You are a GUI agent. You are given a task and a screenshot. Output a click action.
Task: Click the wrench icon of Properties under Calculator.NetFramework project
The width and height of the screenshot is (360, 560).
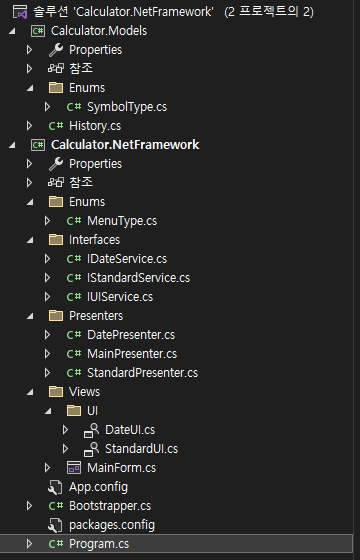tap(55, 164)
